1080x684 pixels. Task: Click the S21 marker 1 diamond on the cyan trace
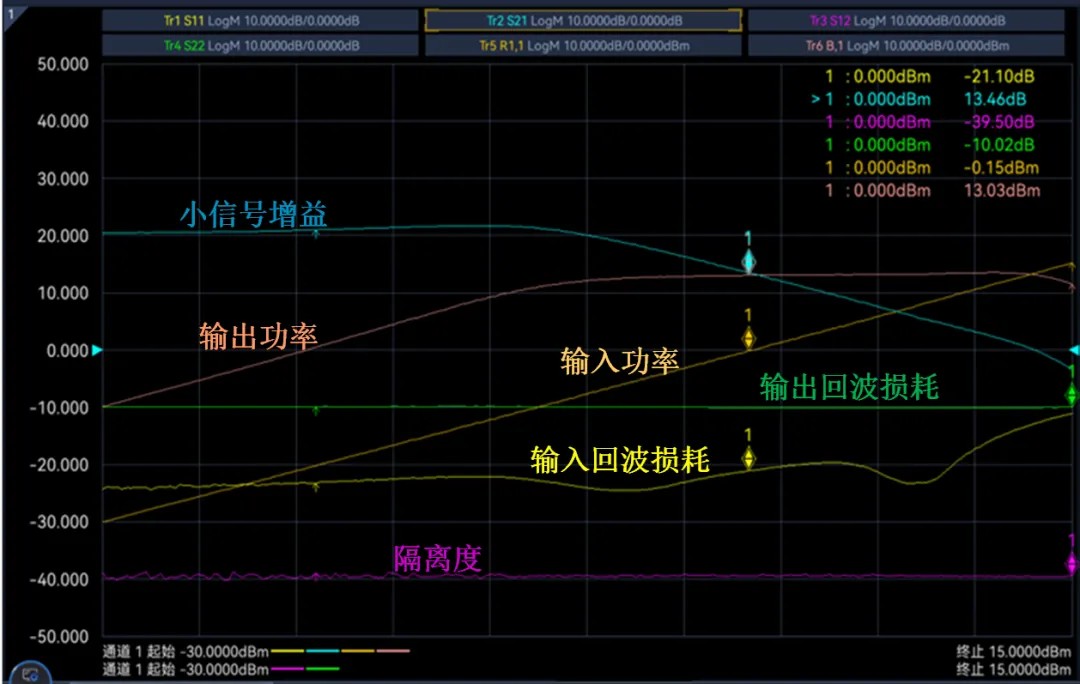pyautogui.click(x=748, y=262)
